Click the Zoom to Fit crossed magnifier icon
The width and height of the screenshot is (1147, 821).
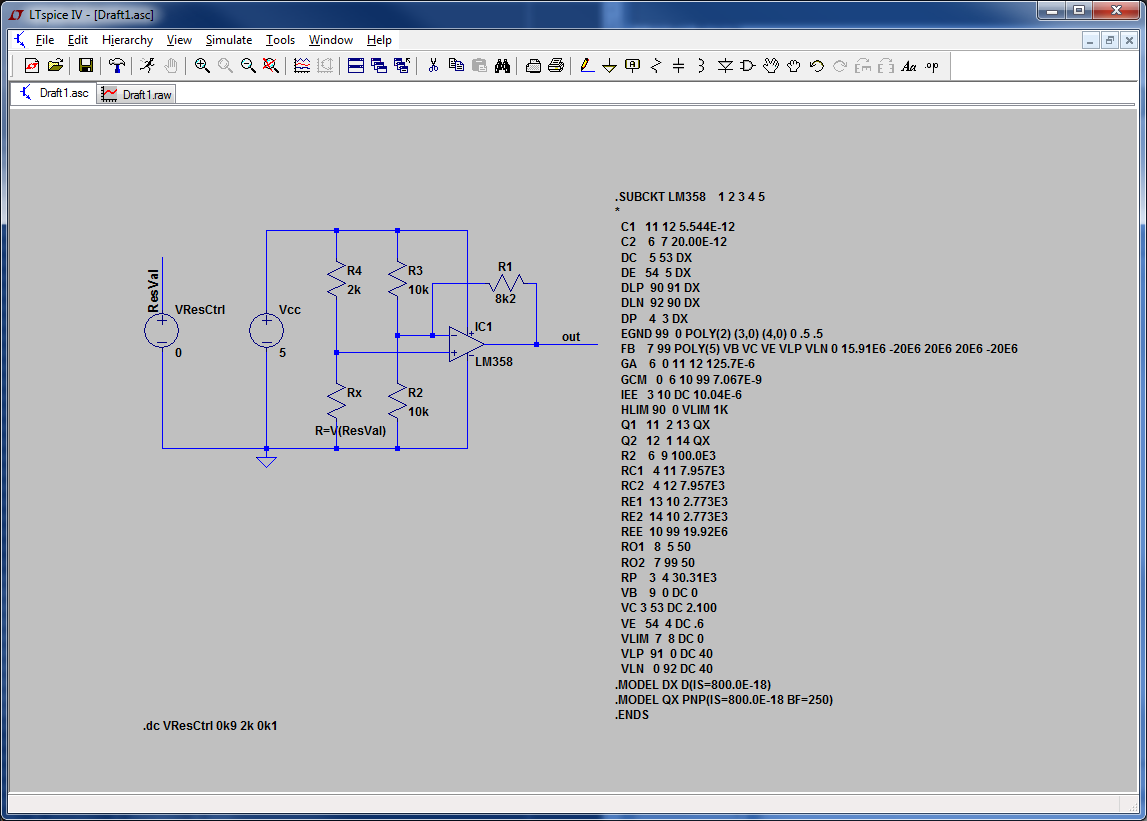pyautogui.click(x=271, y=66)
